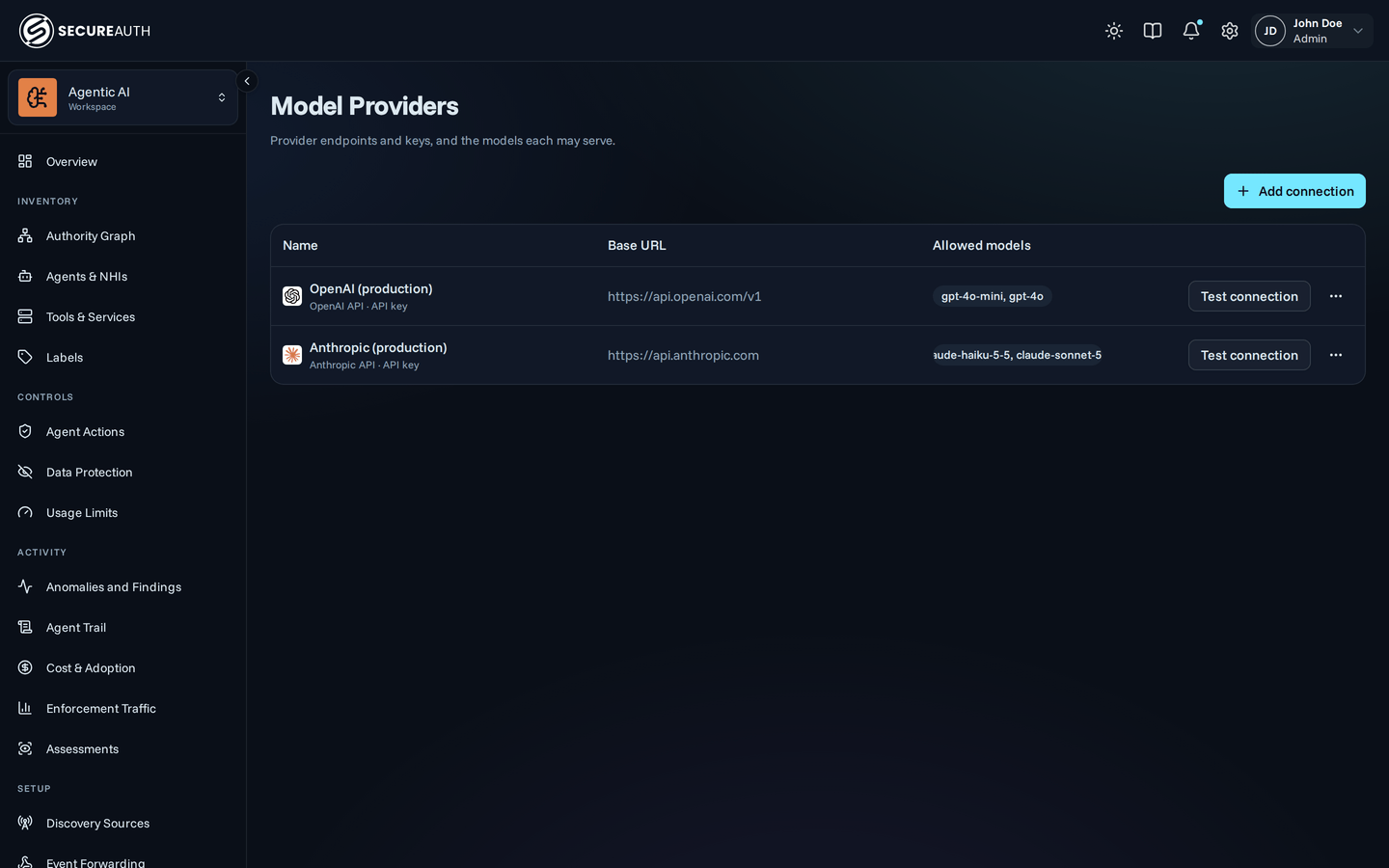Click the Data Protection eye-off icon
Screen dimensions: 1389x868
point(25,472)
